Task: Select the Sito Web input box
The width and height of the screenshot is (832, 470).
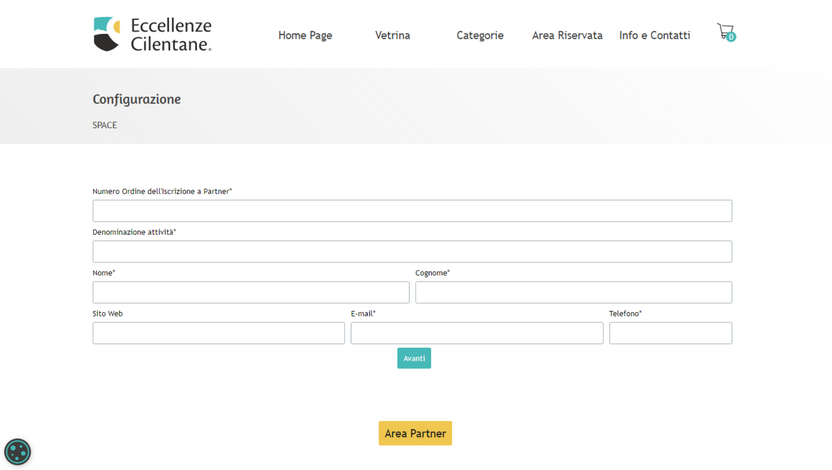Action: 219,333
